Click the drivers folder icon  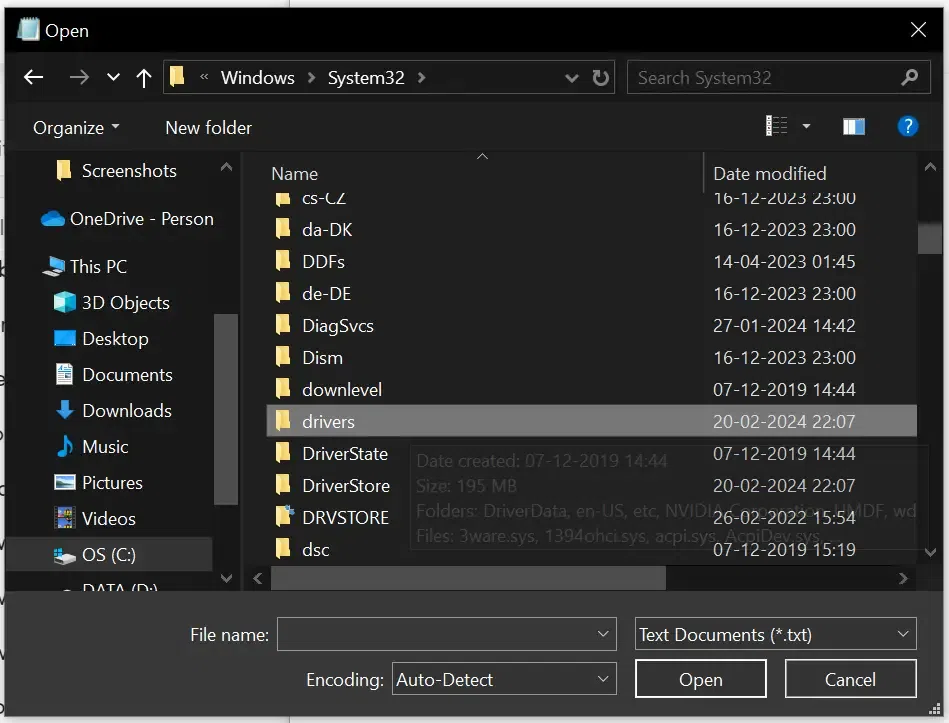[283, 420]
